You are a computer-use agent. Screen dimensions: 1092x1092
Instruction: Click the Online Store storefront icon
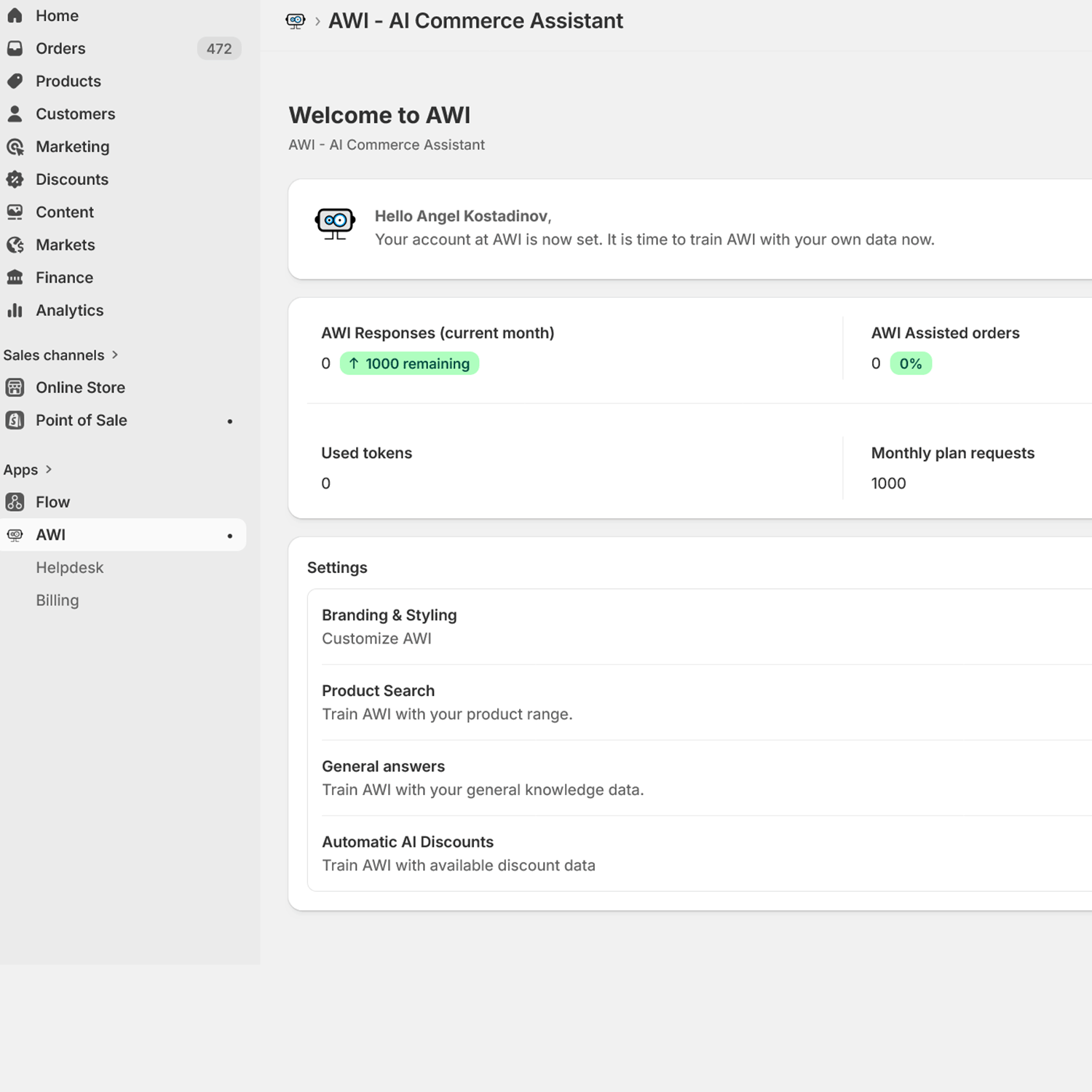[15, 387]
